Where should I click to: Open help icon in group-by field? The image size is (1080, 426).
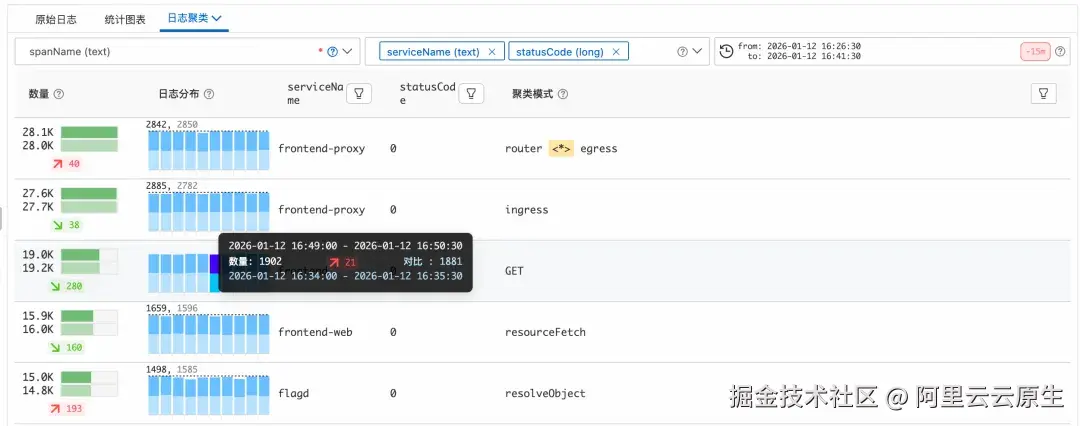(683, 52)
